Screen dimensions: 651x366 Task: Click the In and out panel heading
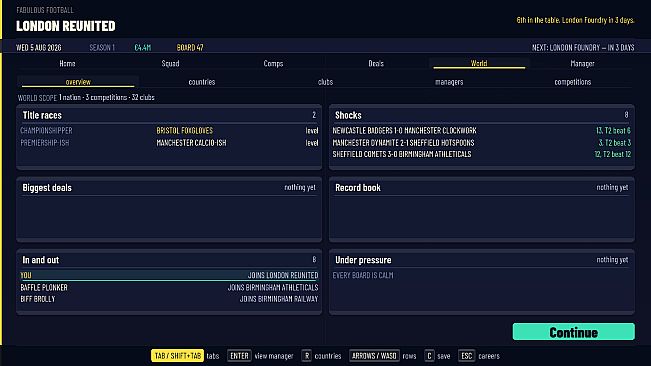[x=40, y=260]
